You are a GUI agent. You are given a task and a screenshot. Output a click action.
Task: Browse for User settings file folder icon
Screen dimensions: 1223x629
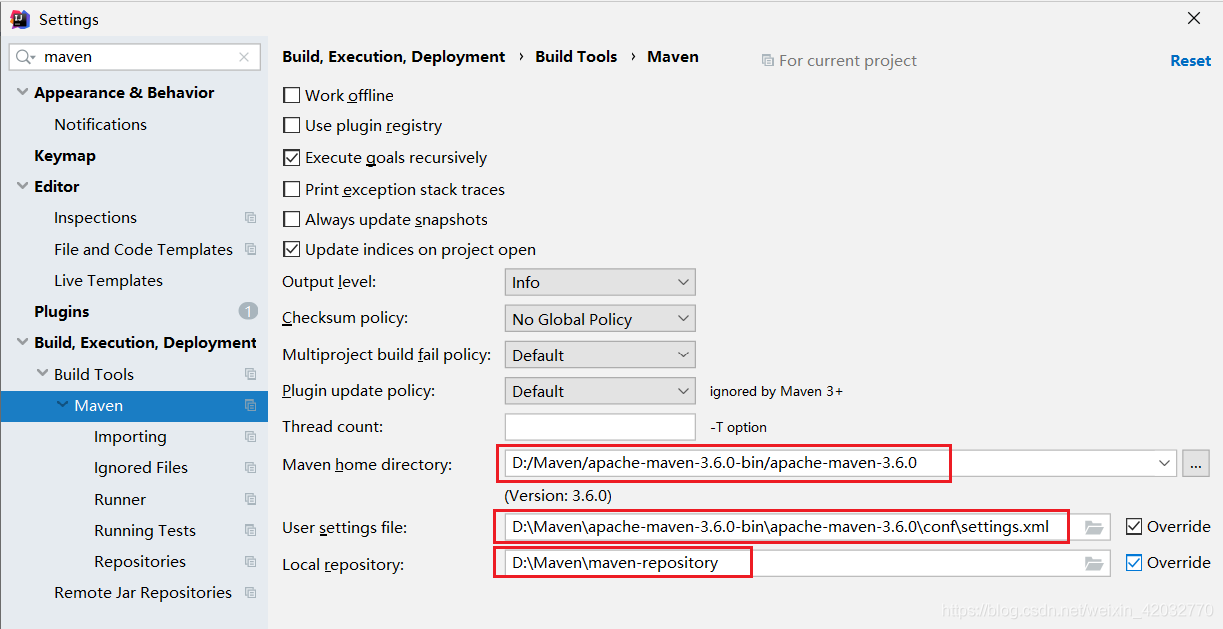[x=1094, y=527]
